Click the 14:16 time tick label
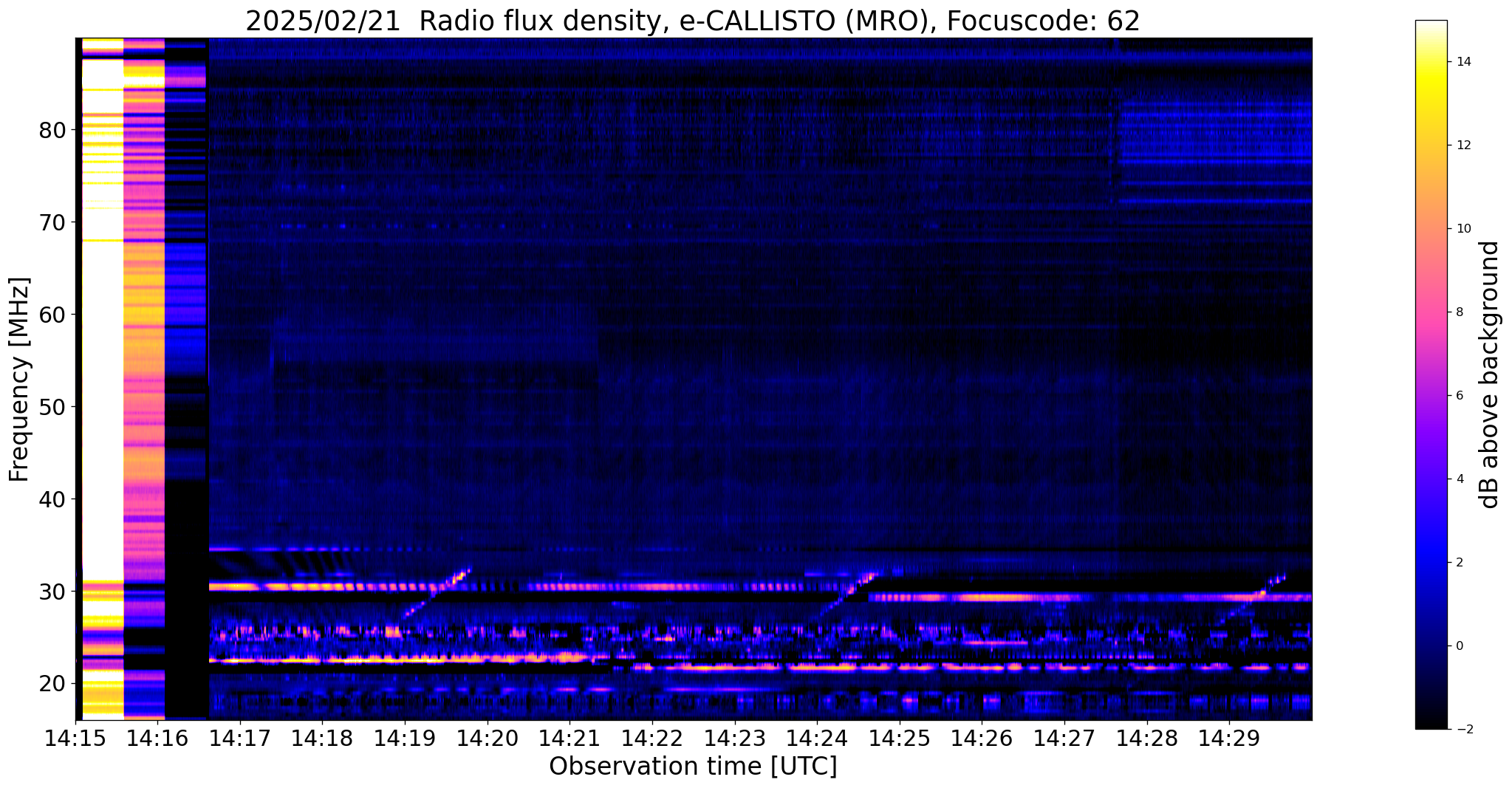Image resolution: width=1512 pixels, height=788 pixels. (x=157, y=737)
